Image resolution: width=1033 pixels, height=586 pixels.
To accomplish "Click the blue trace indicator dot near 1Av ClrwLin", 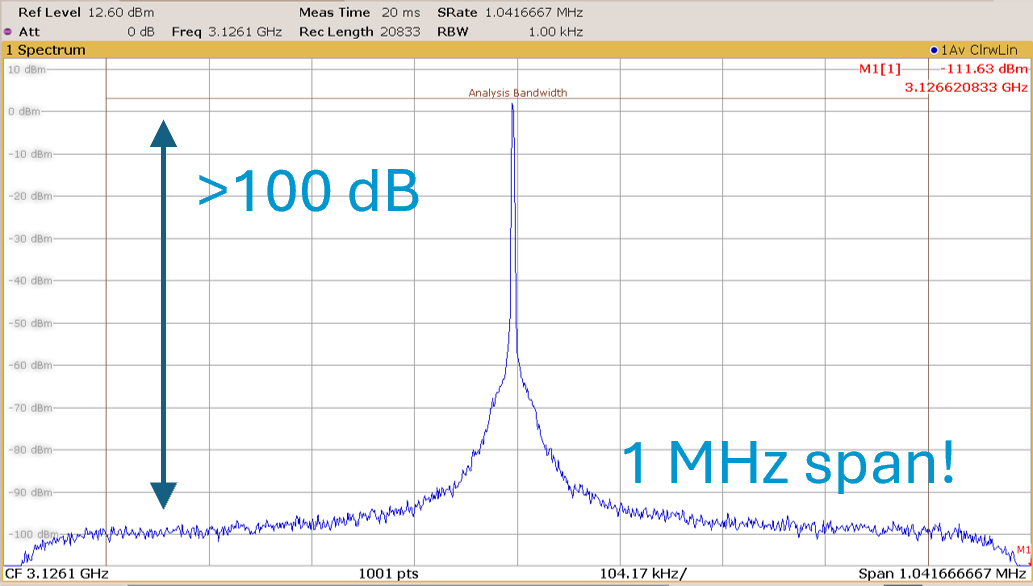I will (x=932, y=48).
